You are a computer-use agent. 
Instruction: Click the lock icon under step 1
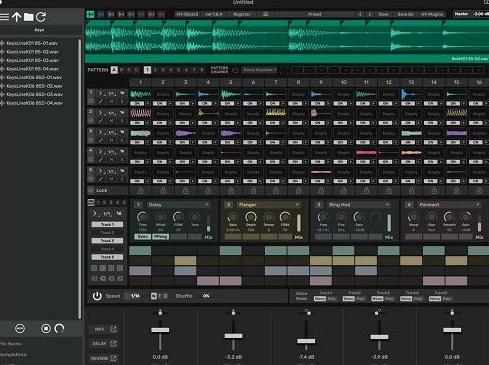140,191
